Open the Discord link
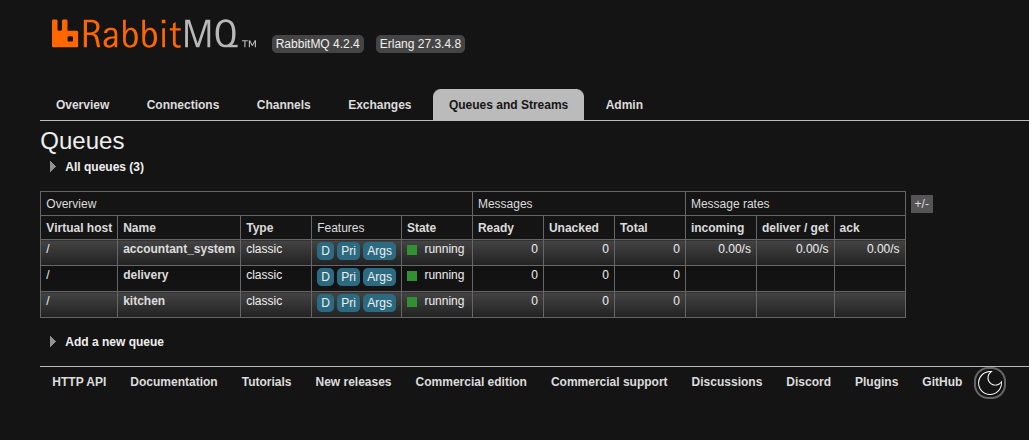Image resolution: width=1029 pixels, height=440 pixels. click(x=808, y=382)
